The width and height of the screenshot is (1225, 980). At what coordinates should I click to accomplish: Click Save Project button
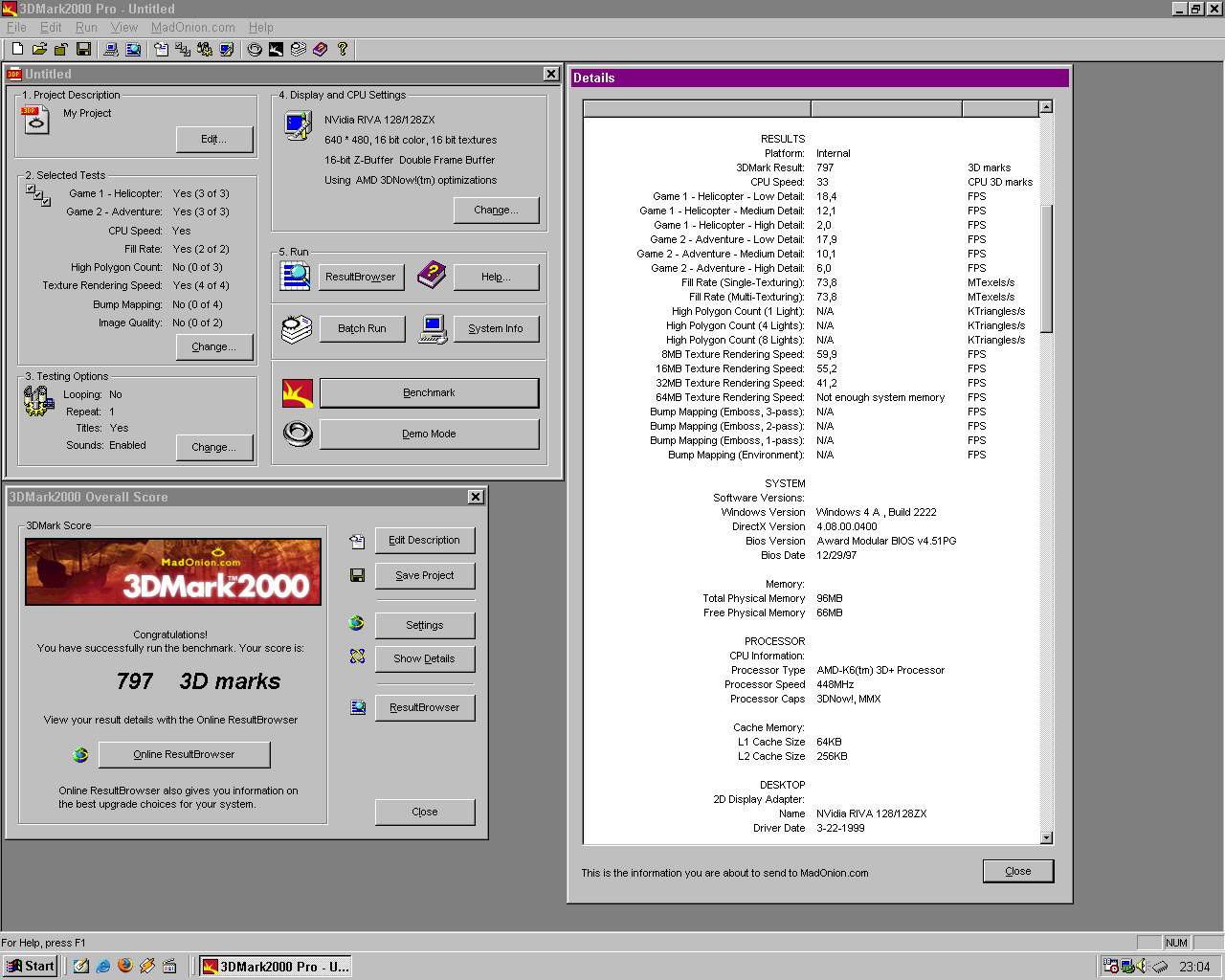[x=425, y=575]
